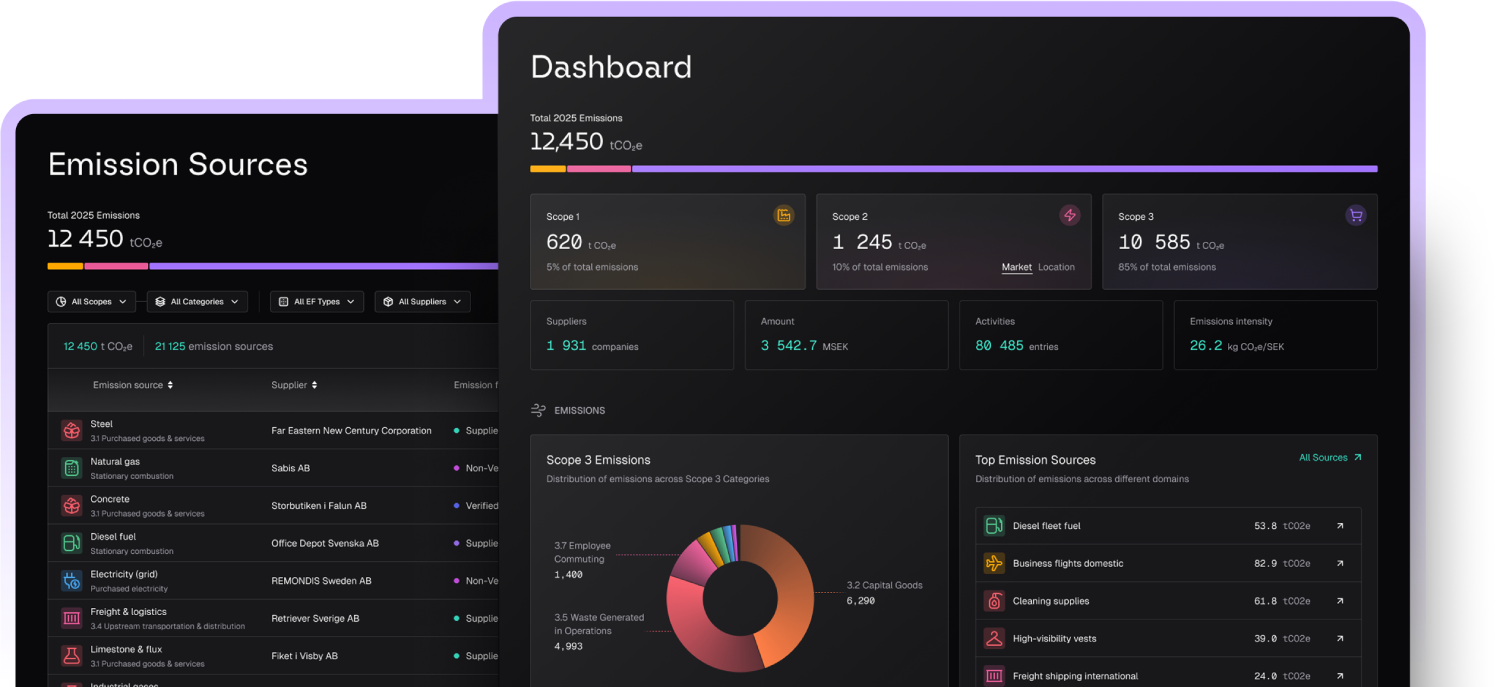The image size is (1500, 687).
Task: Sort table by Supplier column
Action: click(x=294, y=385)
